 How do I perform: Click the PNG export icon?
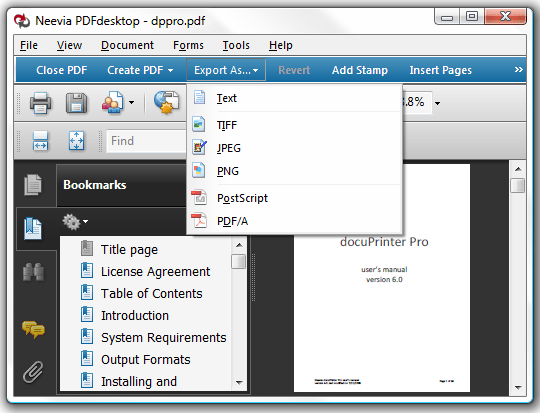coord(199,171)
